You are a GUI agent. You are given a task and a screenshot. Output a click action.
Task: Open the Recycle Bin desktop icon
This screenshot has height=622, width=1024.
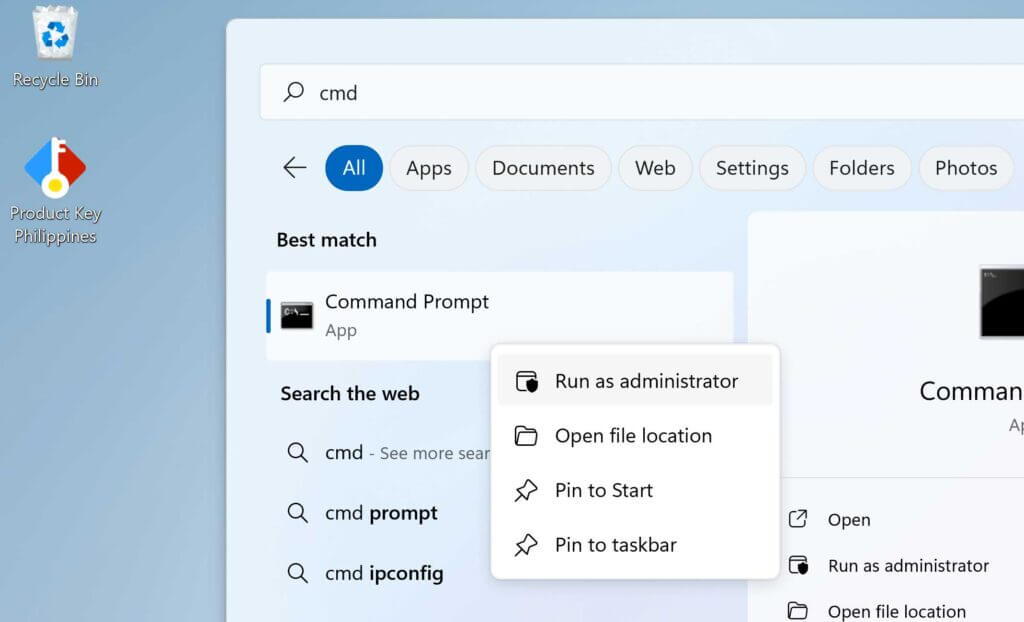pyautogui.click(x=56, y=46)
